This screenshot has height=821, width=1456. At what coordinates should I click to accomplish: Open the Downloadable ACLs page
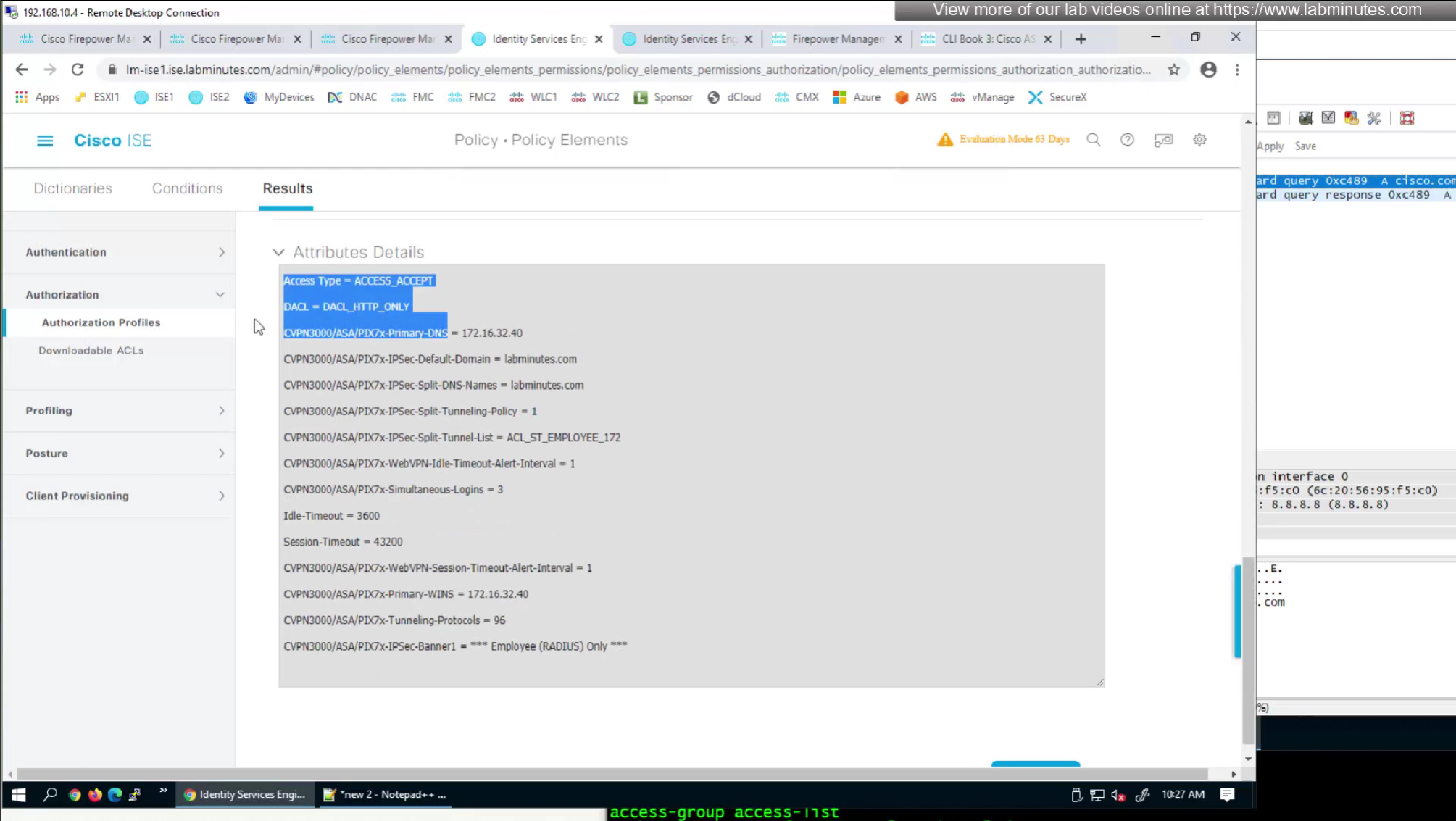[x=91, y=351]
